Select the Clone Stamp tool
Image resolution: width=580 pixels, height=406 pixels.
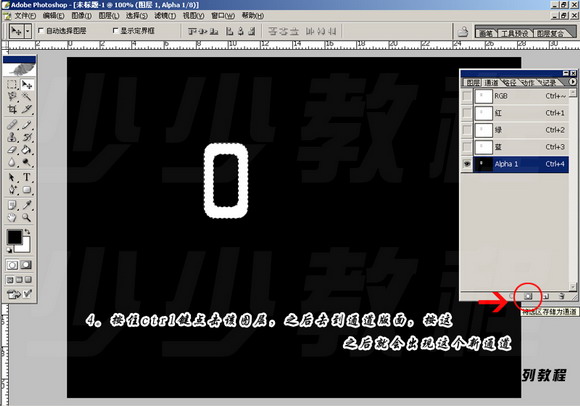pos(12,137)
